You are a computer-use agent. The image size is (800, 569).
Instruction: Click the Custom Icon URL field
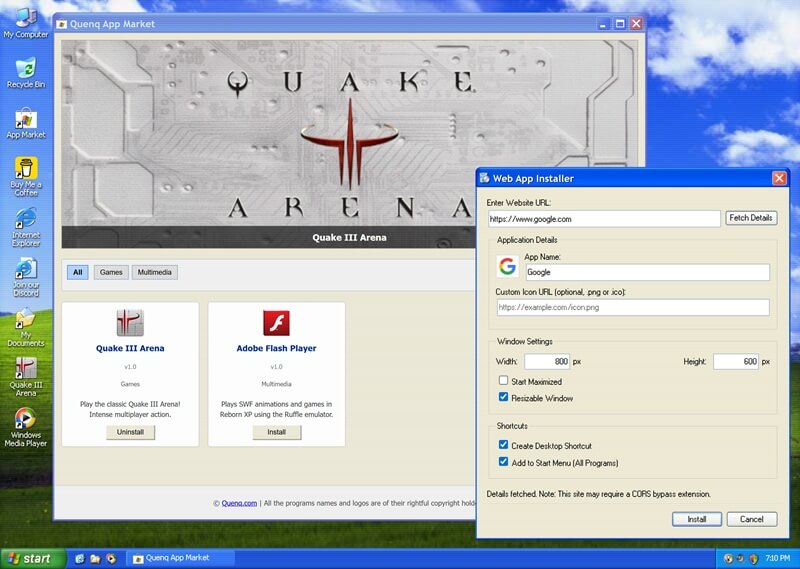[633, 307]
